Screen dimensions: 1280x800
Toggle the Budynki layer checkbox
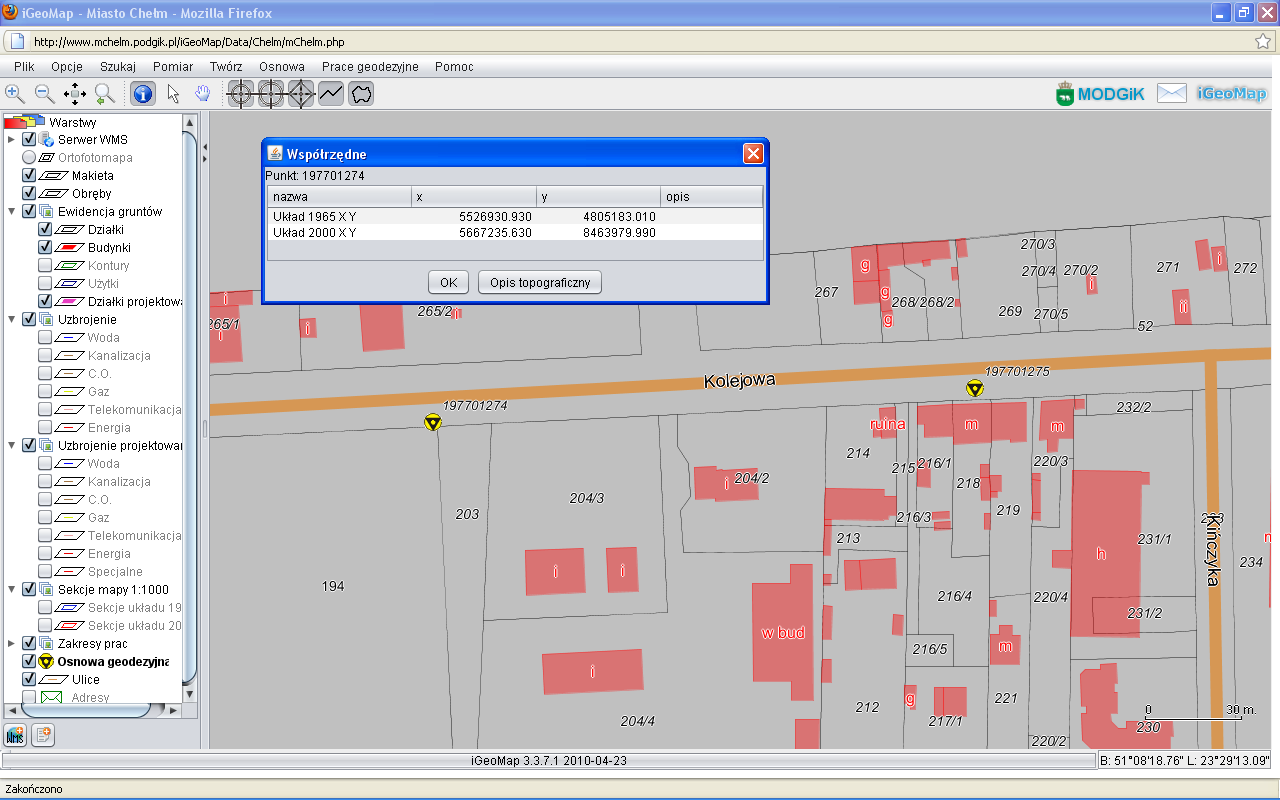point(45,248)
